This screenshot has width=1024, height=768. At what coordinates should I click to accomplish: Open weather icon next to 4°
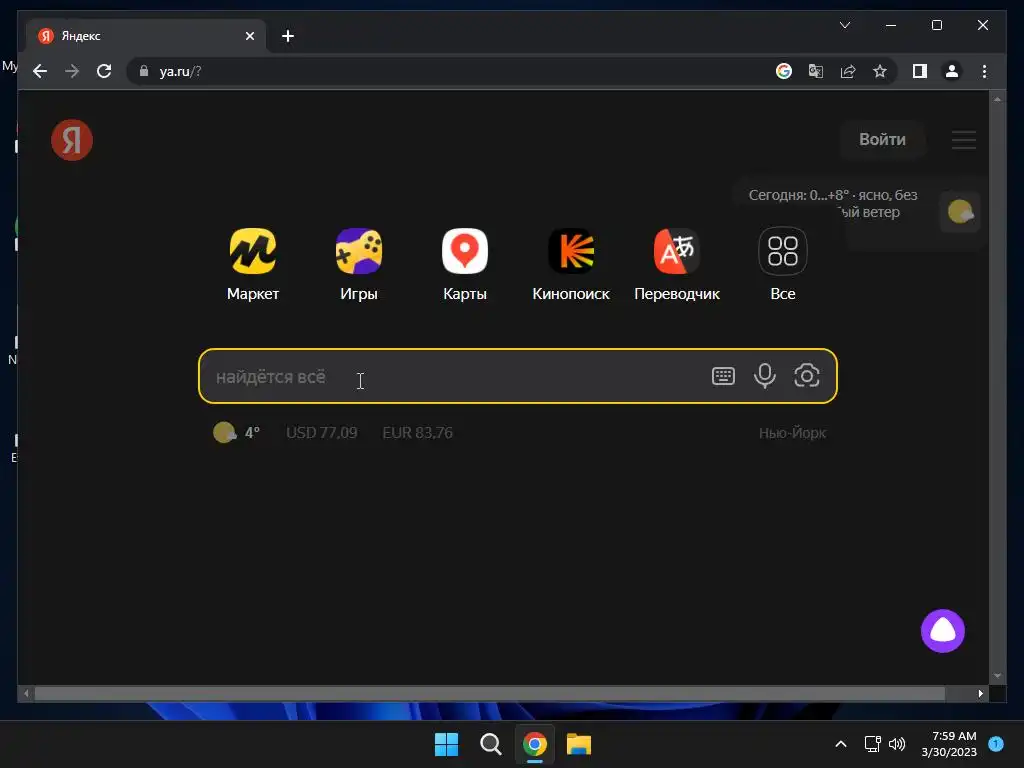pyautogui.click(x=224, y=432)
